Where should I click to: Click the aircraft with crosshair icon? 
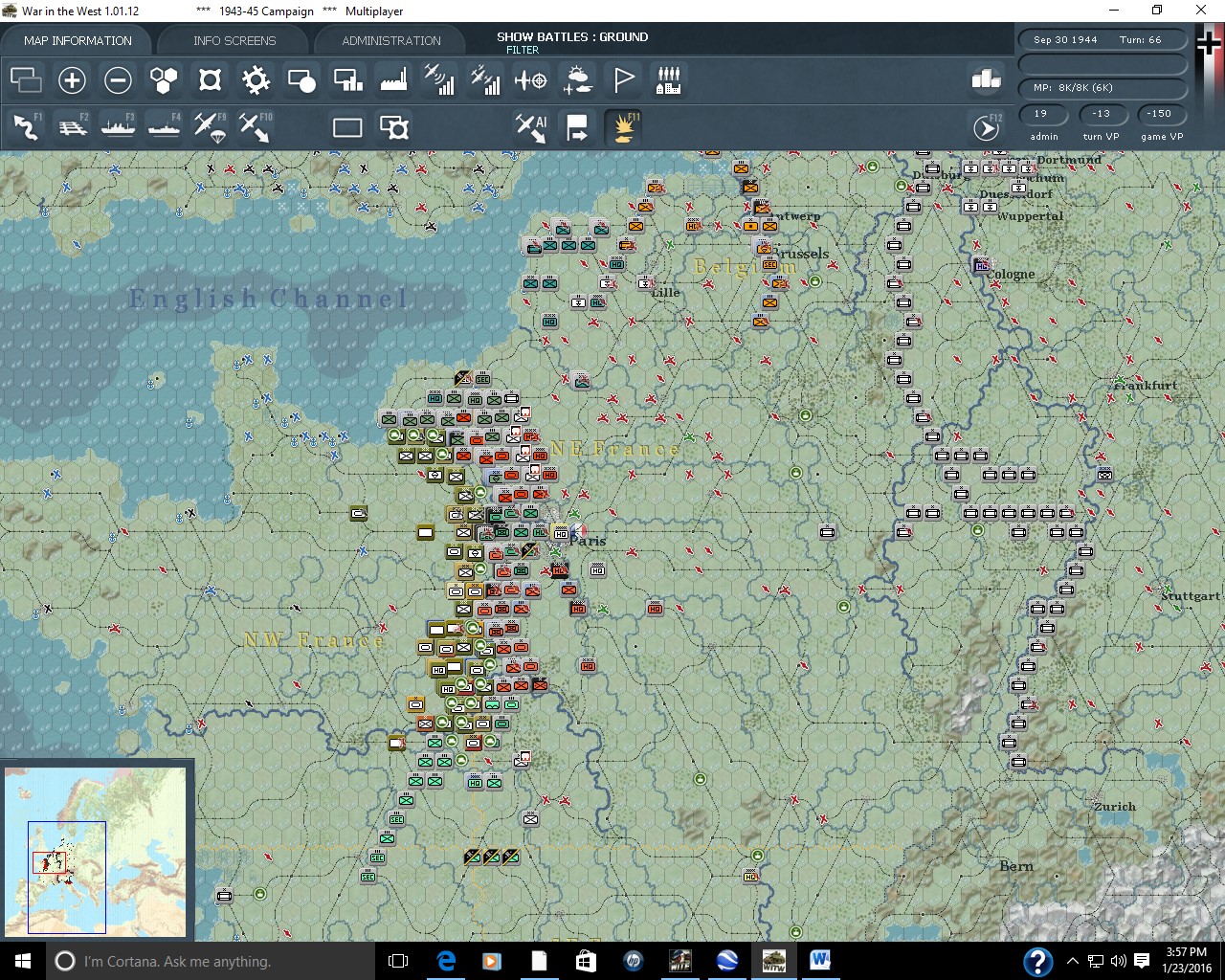coord(531,79)
